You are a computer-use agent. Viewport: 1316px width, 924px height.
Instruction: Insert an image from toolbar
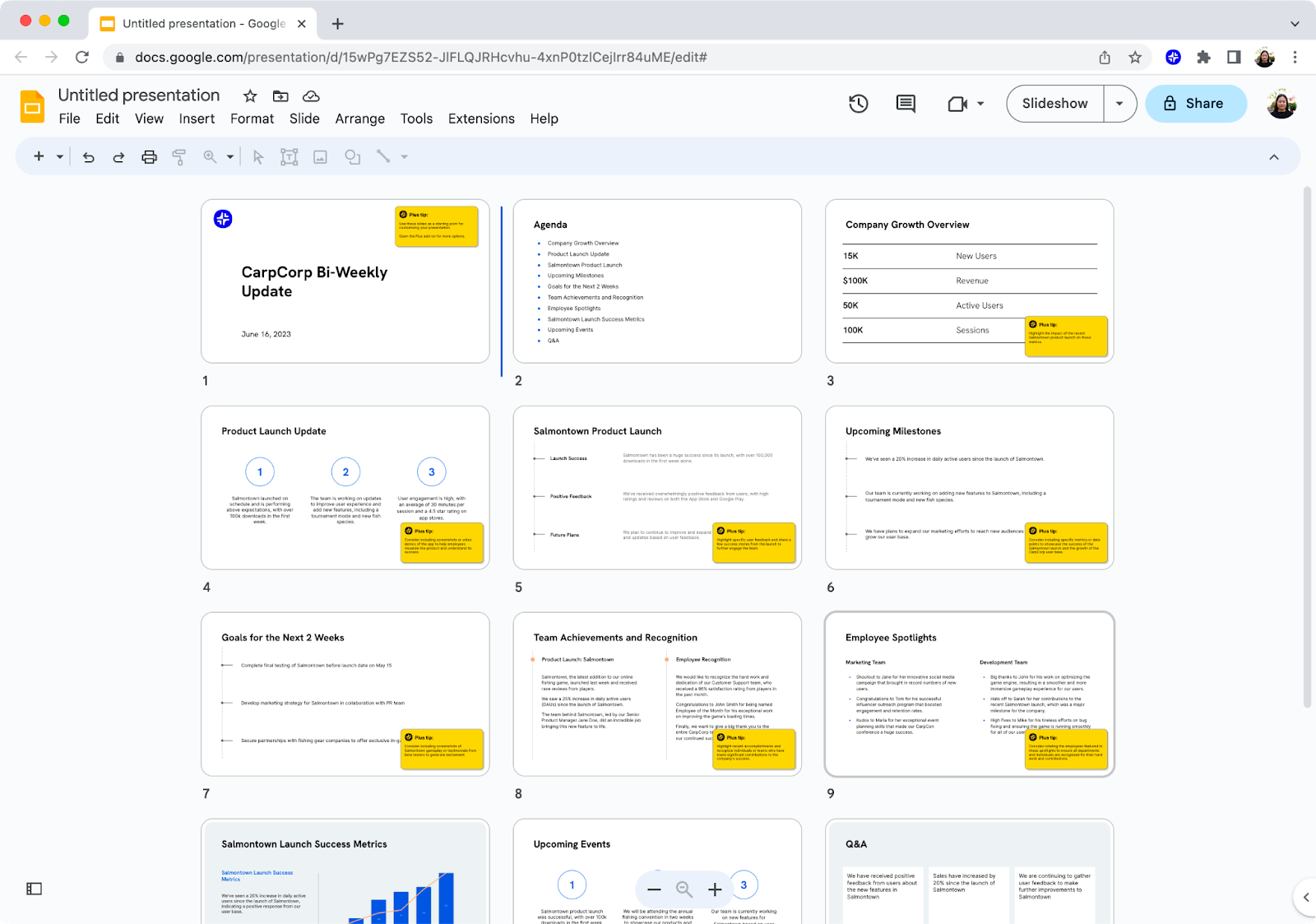320,157
